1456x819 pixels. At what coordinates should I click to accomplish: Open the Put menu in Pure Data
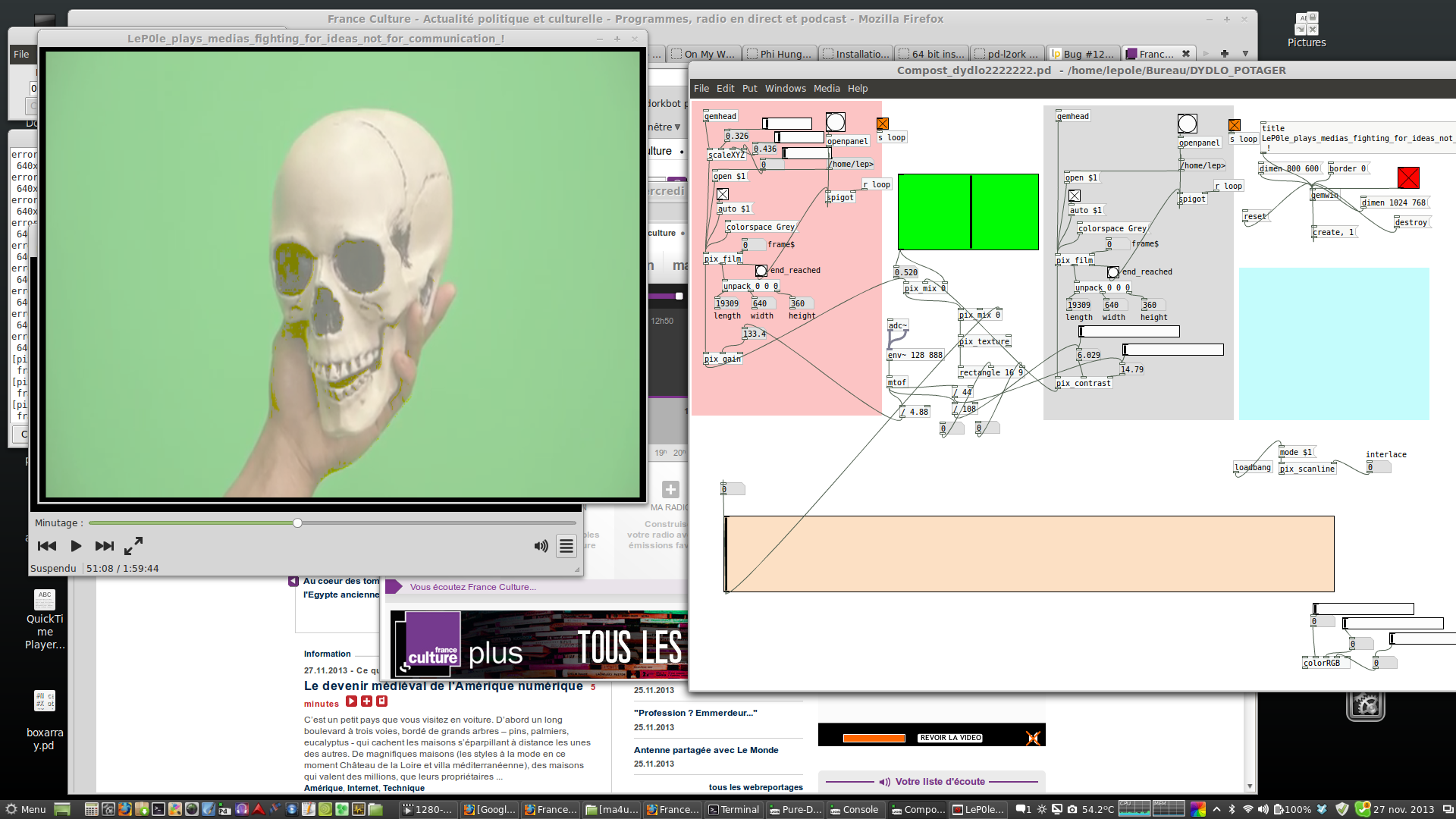pyautogui.click(x=749, y=89)
